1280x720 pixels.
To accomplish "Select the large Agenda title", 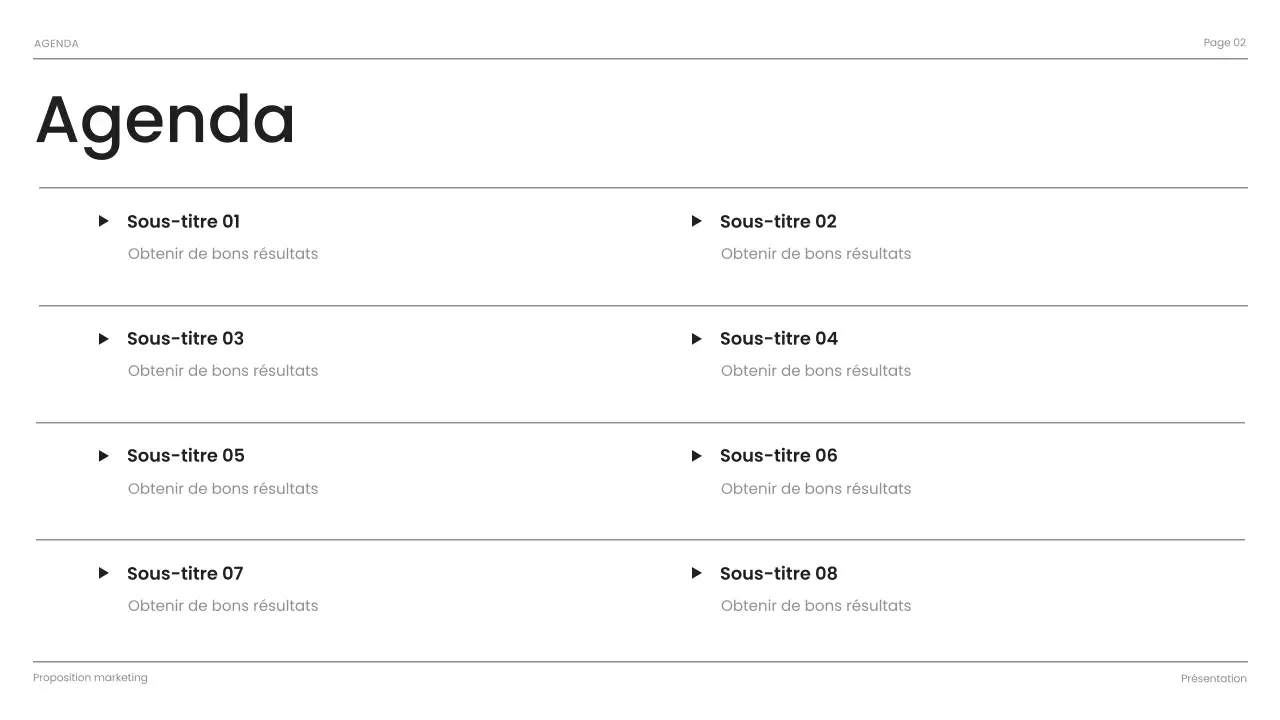I will point(165,120).
